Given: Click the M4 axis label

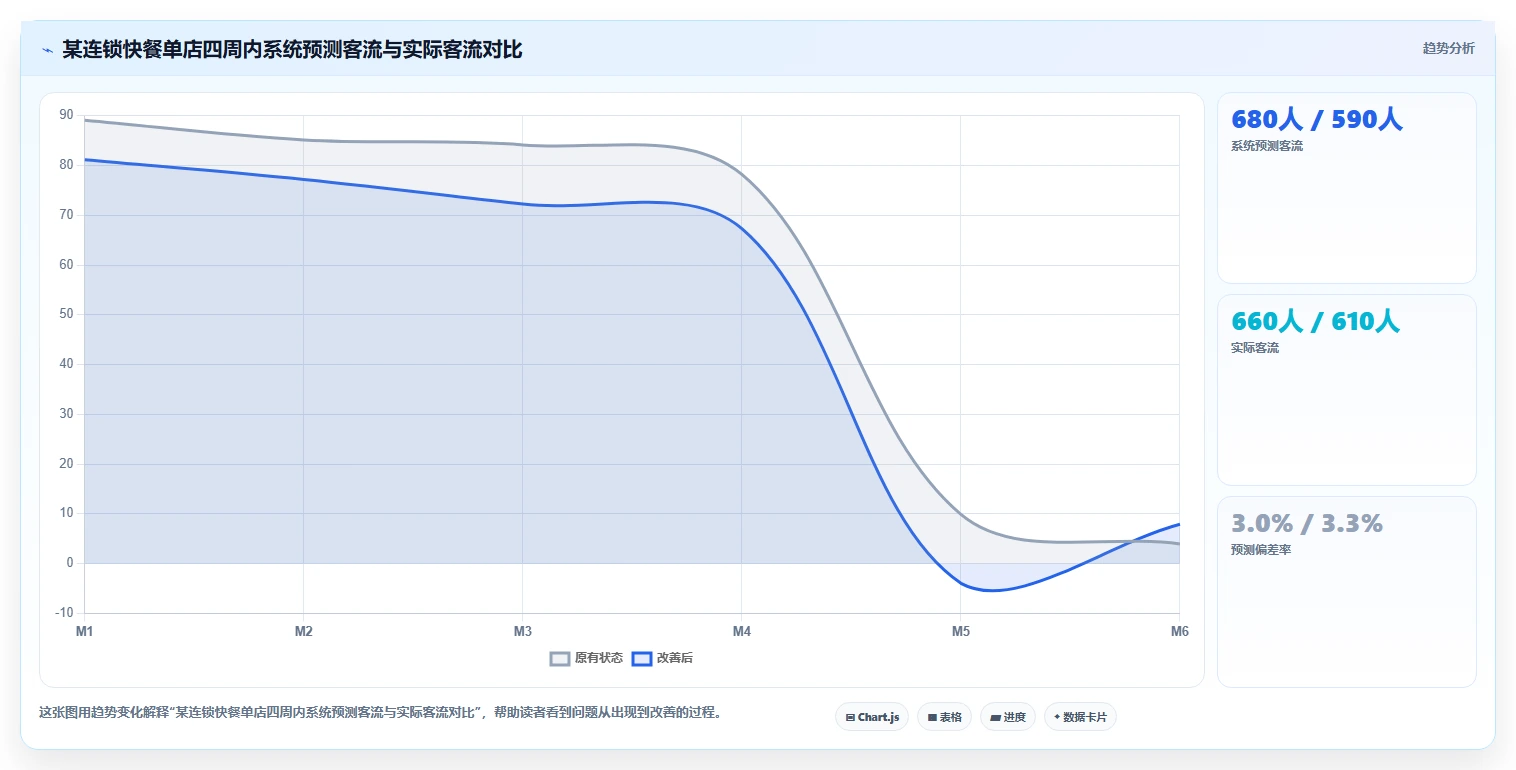Looking at the screenshot, I should coord(741,631).
